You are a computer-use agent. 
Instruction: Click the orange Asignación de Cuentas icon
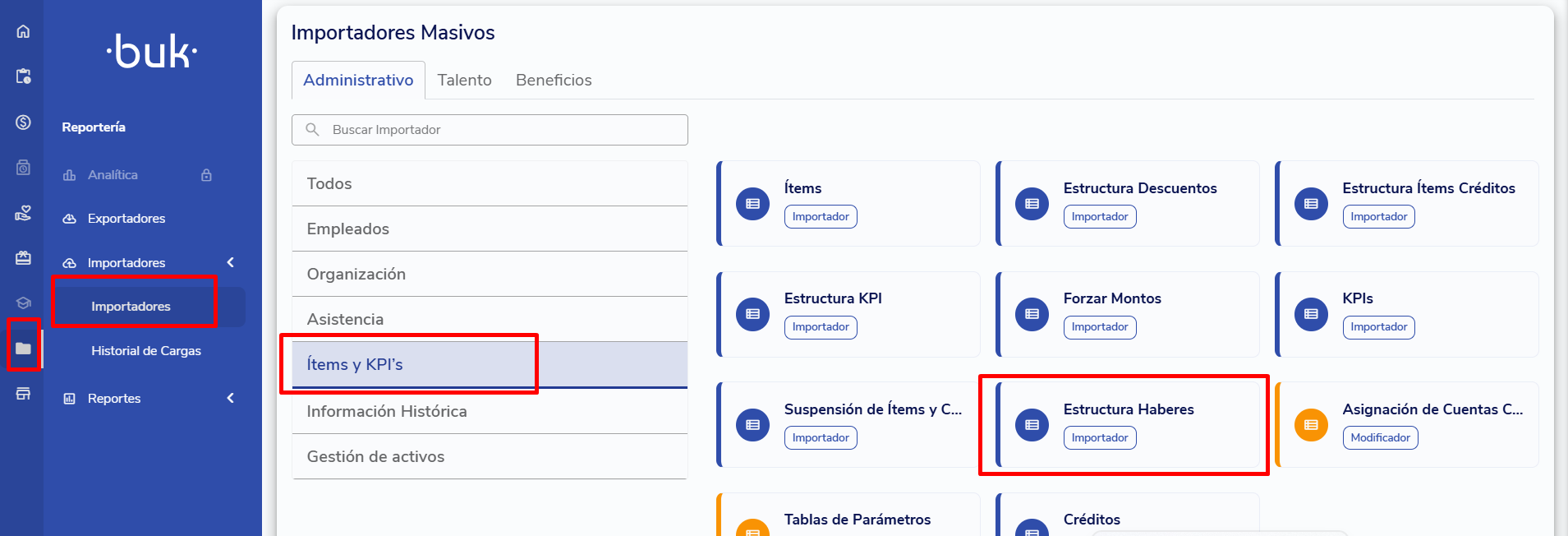click(1311, 425)
